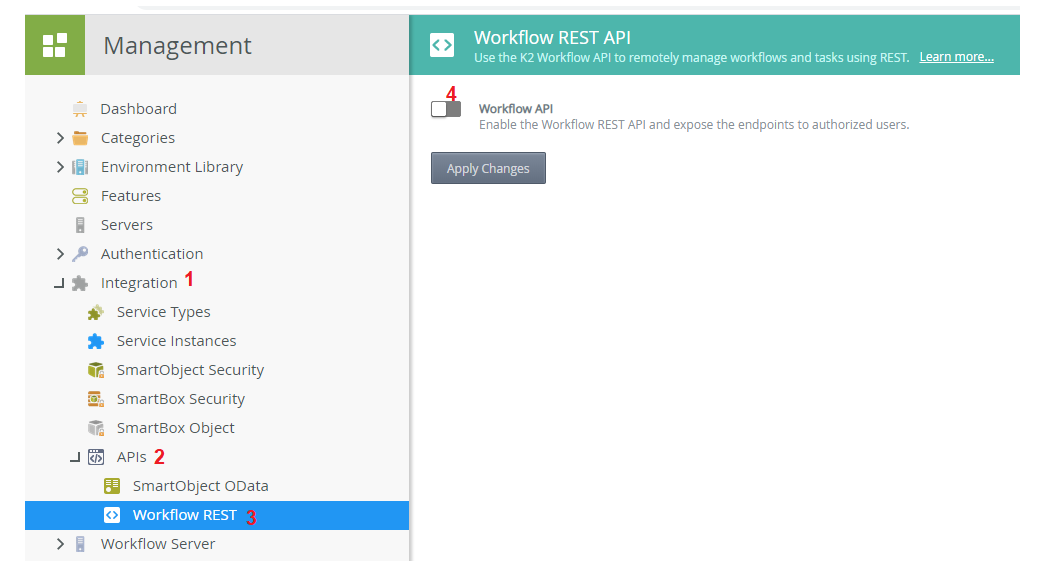Screen dimensions: 1039x582
Task: Open SmartBox Object tree item
Action: tap(175, 428)
